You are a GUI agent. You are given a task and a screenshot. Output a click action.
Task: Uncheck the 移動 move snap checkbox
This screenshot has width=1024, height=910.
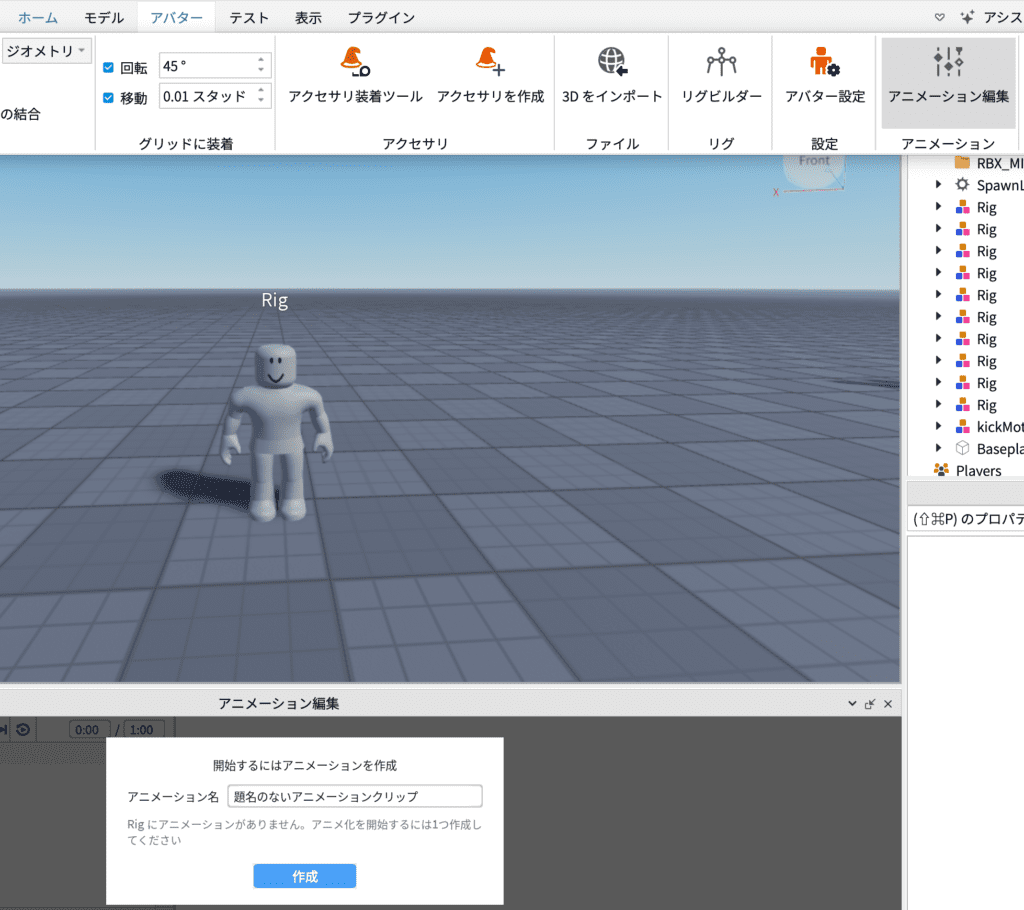109,98
